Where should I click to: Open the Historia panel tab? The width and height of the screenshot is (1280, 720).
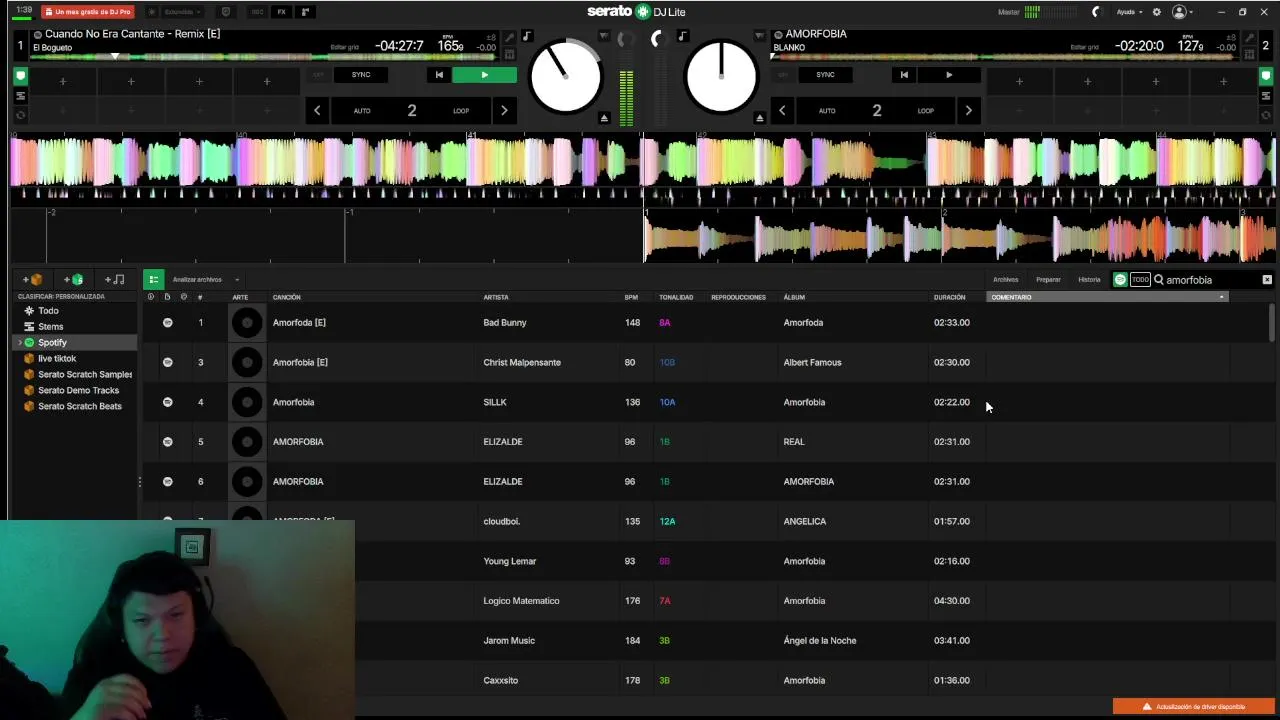click(x=1089, y=280)
